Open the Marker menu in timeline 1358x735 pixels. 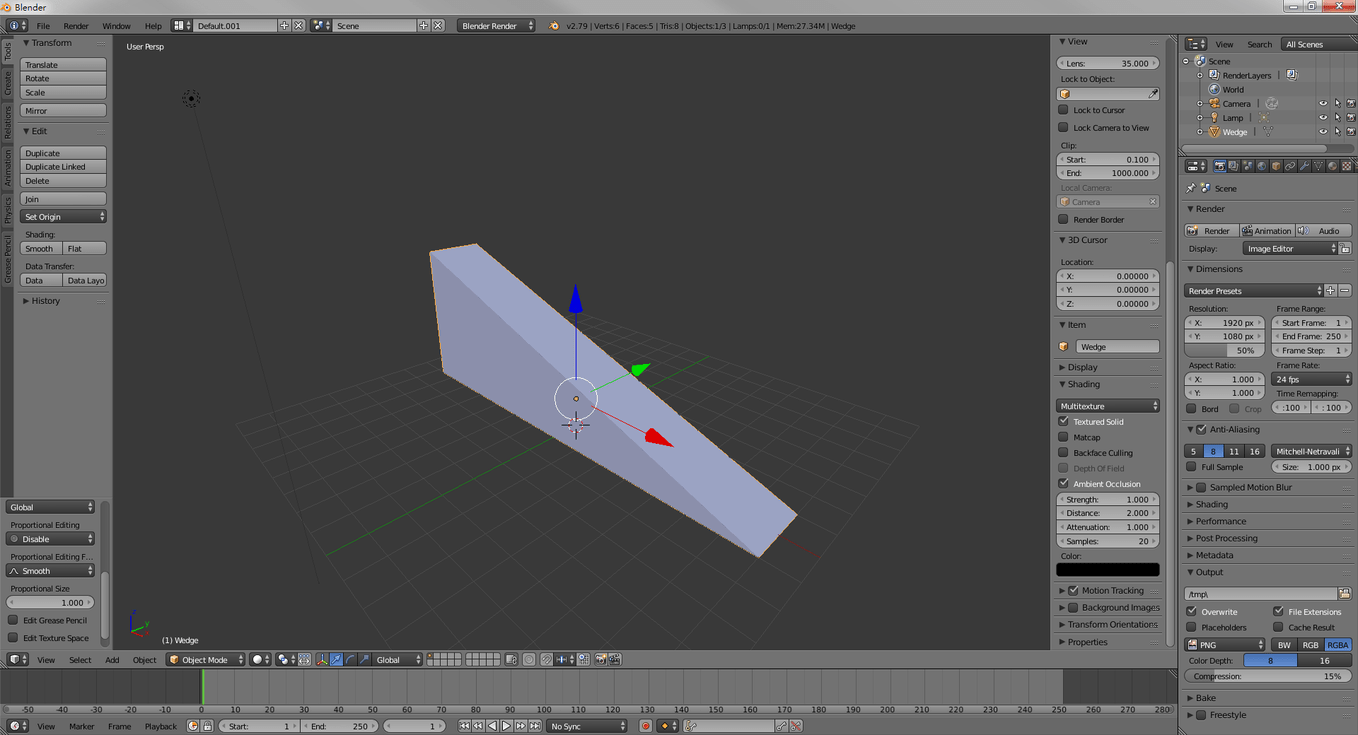(81, 726)
